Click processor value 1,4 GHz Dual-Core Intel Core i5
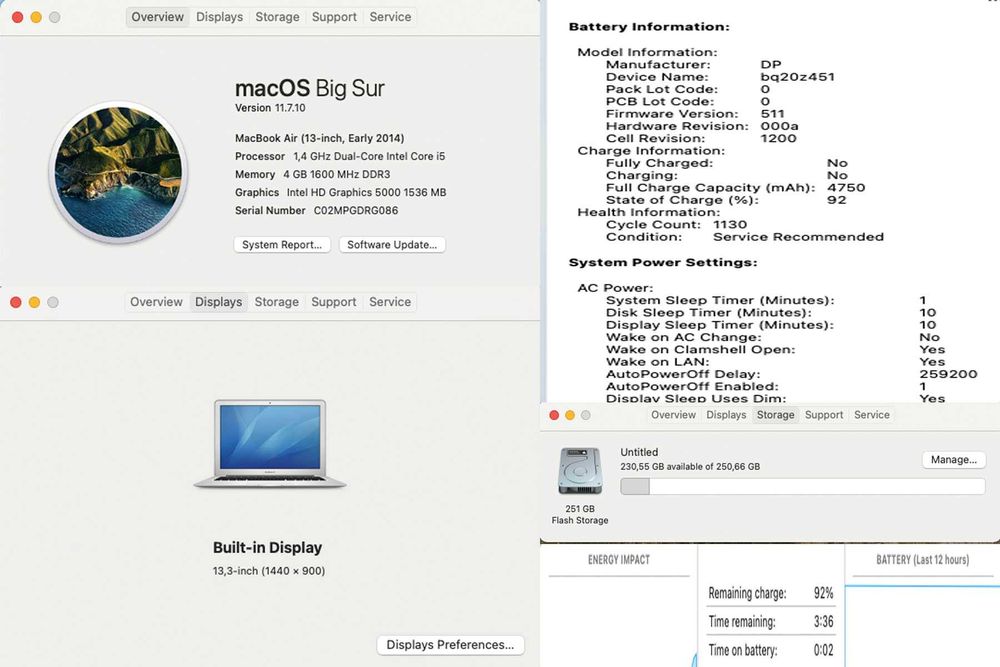Viewport: 1000px width, 667px height. pyautogui.click(x=369, y=156)
